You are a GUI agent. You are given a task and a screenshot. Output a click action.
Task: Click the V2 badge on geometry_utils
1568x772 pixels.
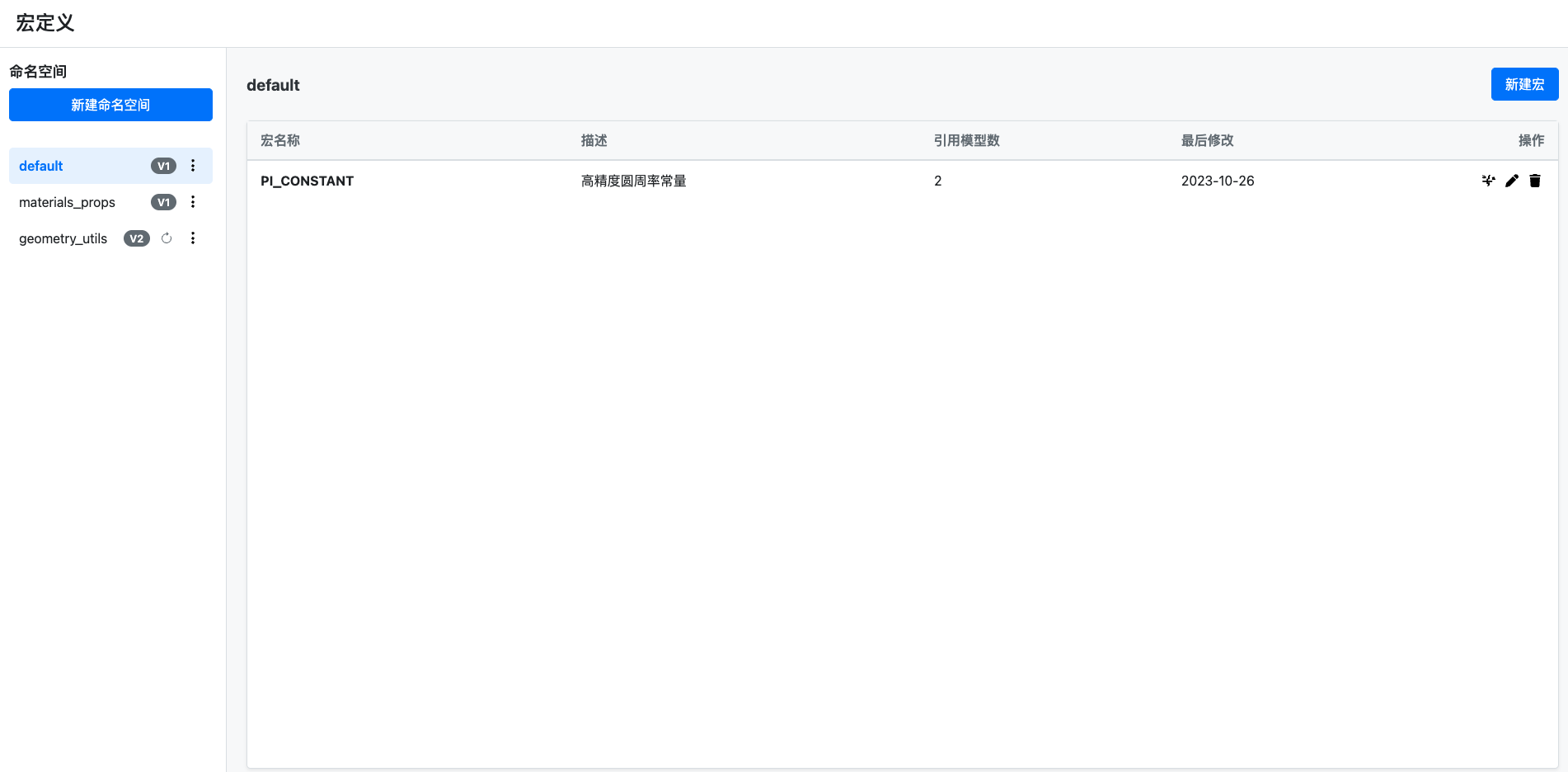coord(136,238)
